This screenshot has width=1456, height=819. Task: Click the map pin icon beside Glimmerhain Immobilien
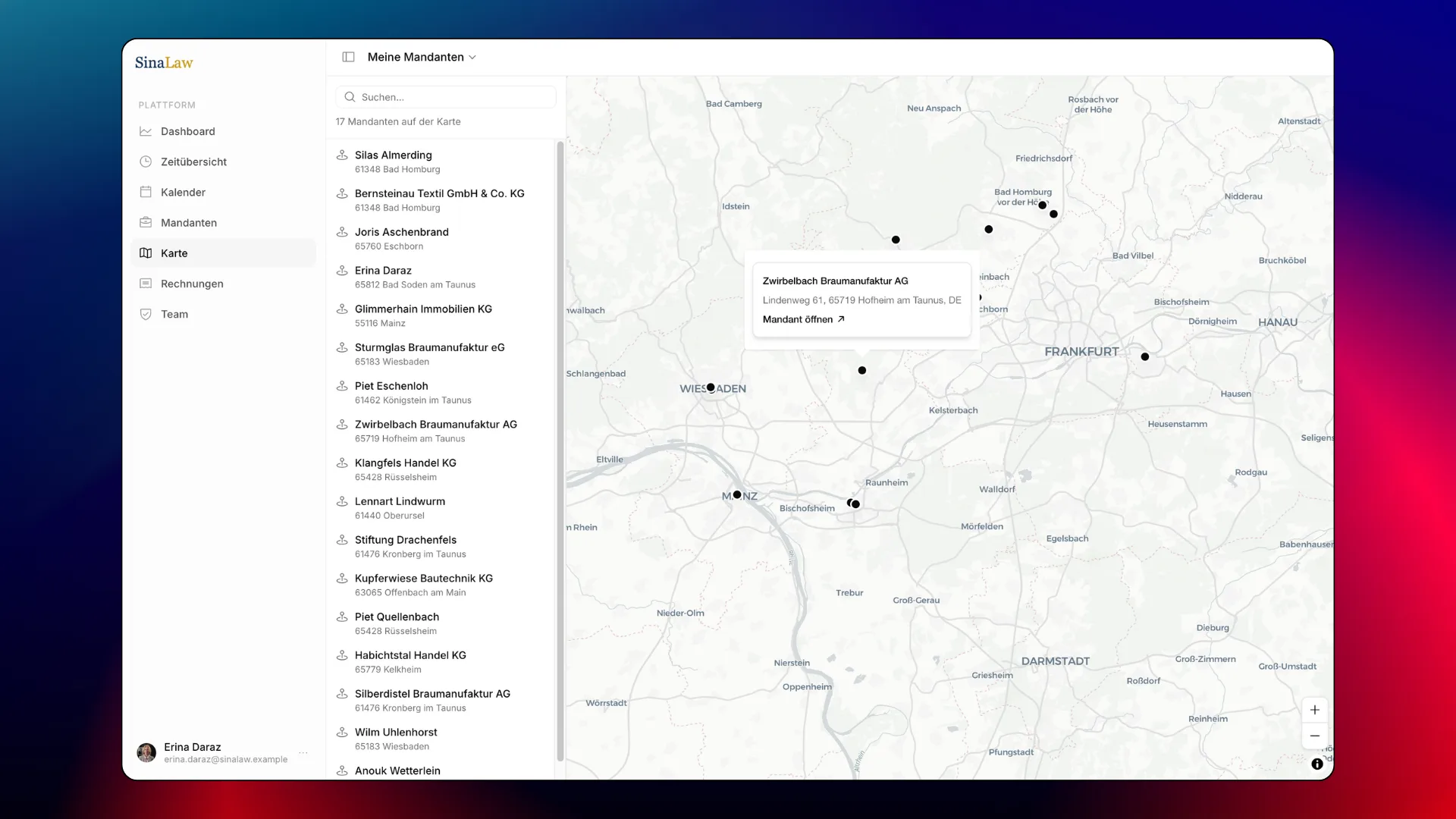(342, 309)
